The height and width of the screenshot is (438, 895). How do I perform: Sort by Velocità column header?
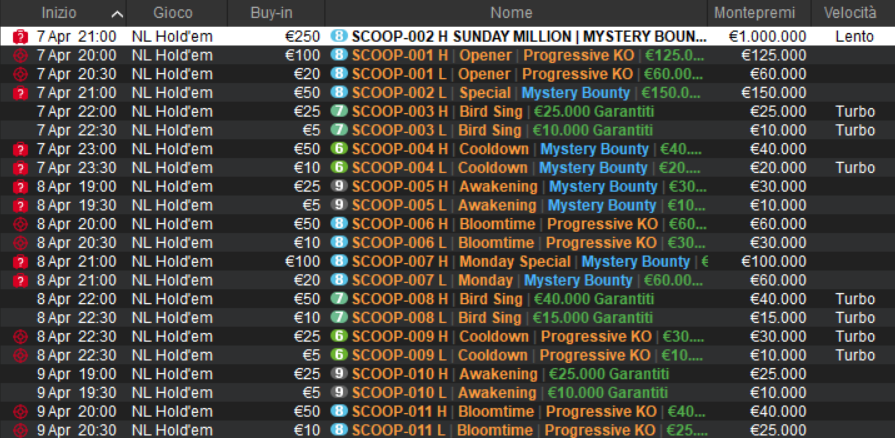pos(849,13)
